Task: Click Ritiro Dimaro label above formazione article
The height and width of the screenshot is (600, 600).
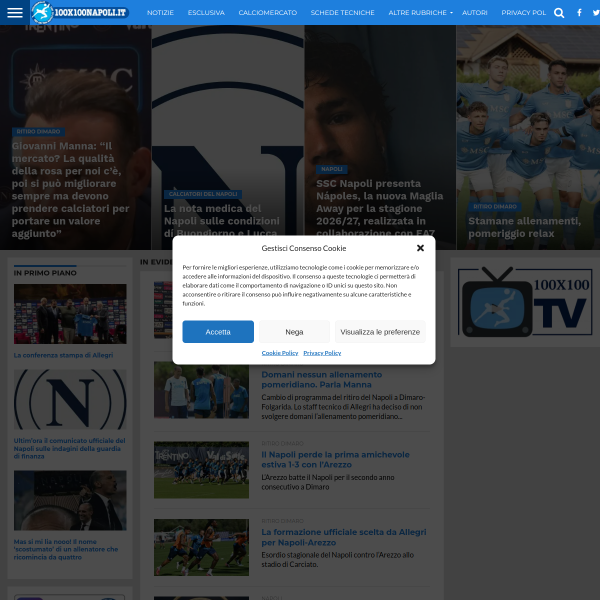Action: coord(282,521)
